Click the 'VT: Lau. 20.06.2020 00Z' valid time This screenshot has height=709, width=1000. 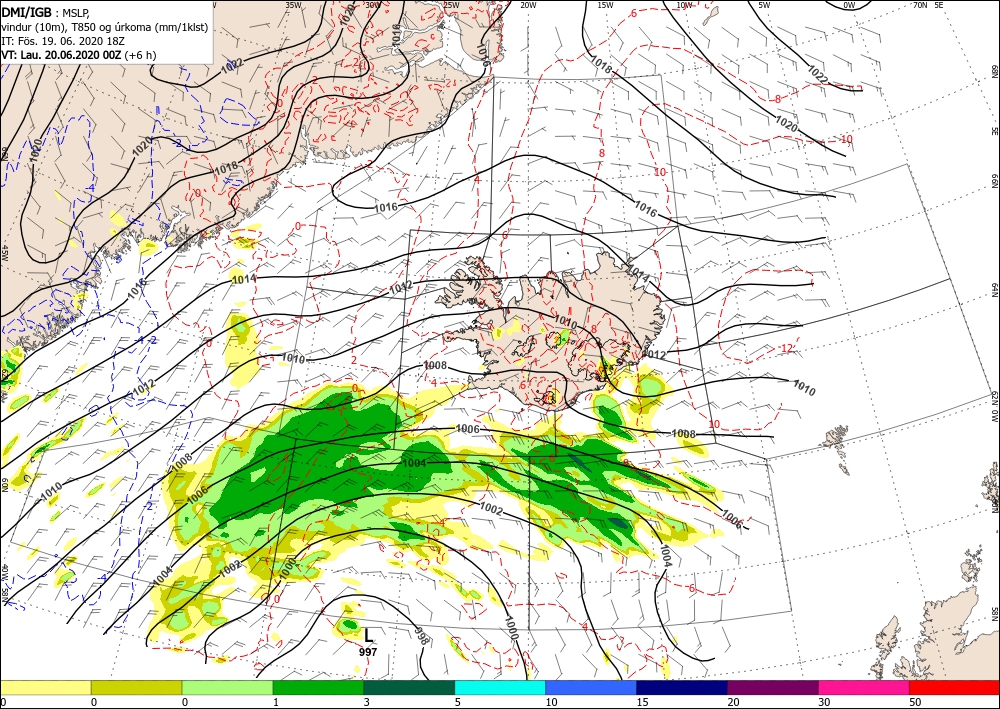61,55
